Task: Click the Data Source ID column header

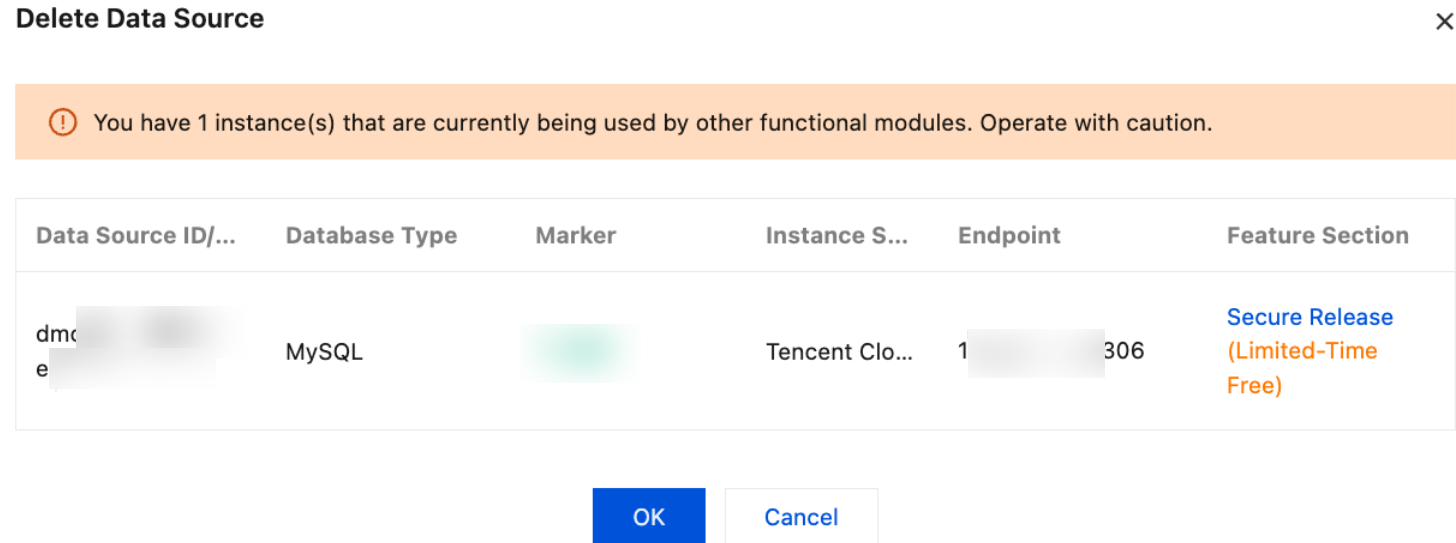Action: click(x=136, y=236)
